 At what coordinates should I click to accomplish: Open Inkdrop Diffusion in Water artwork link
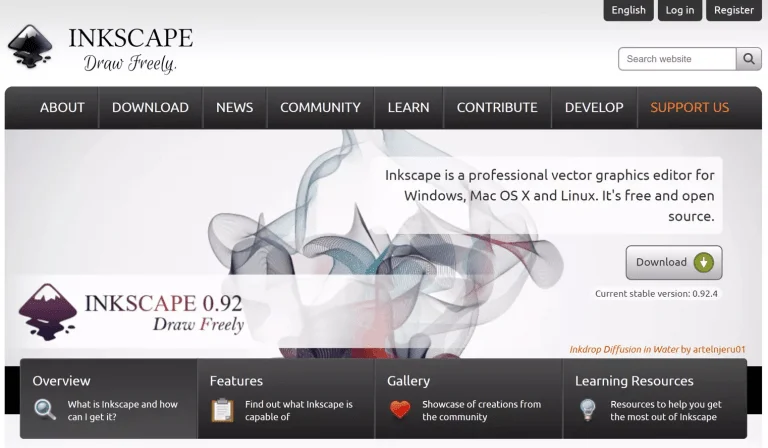click(x=624, y=350)
